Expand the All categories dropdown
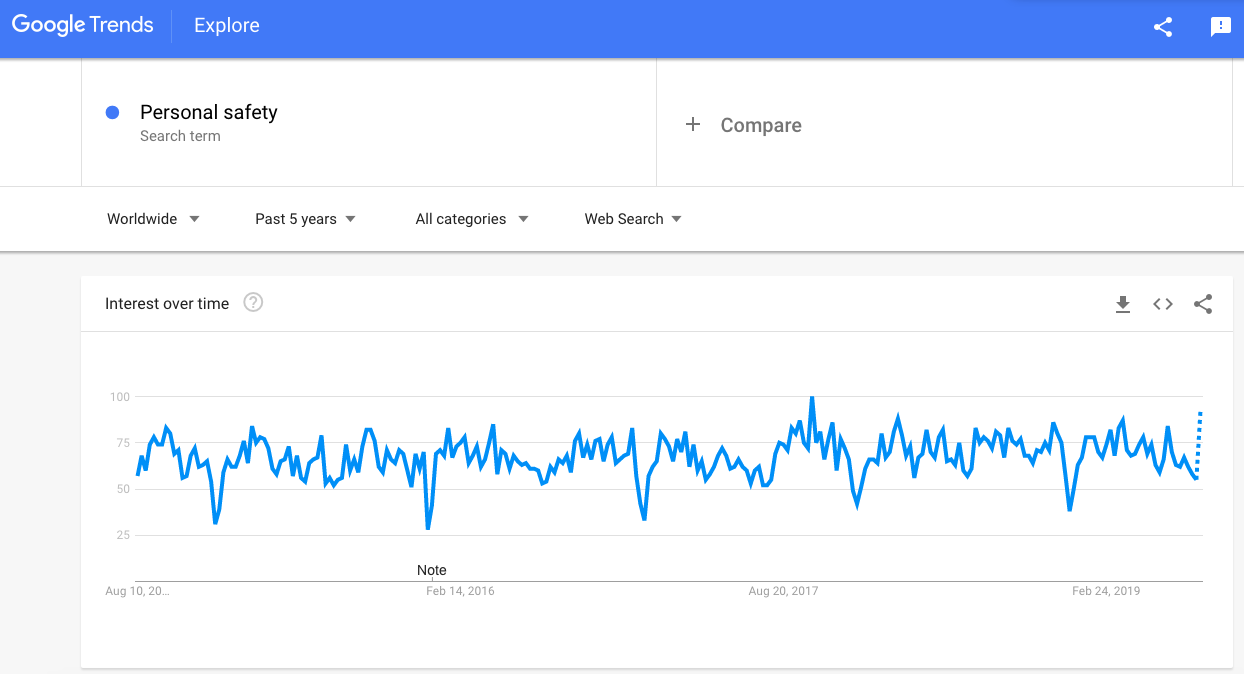Screen dimensions: 1244x674 point(471,219)
